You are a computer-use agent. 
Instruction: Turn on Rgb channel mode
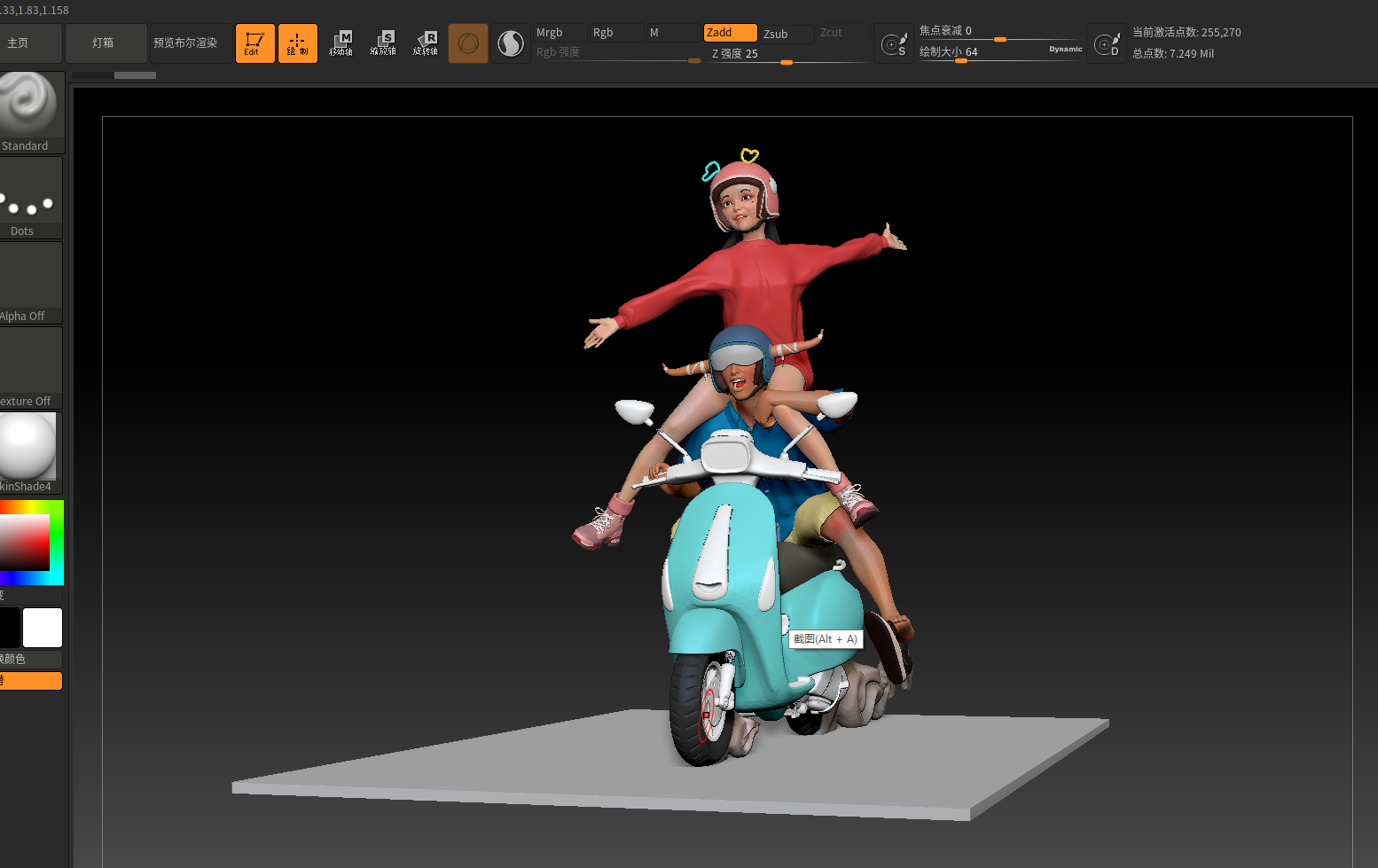(615, 33)
